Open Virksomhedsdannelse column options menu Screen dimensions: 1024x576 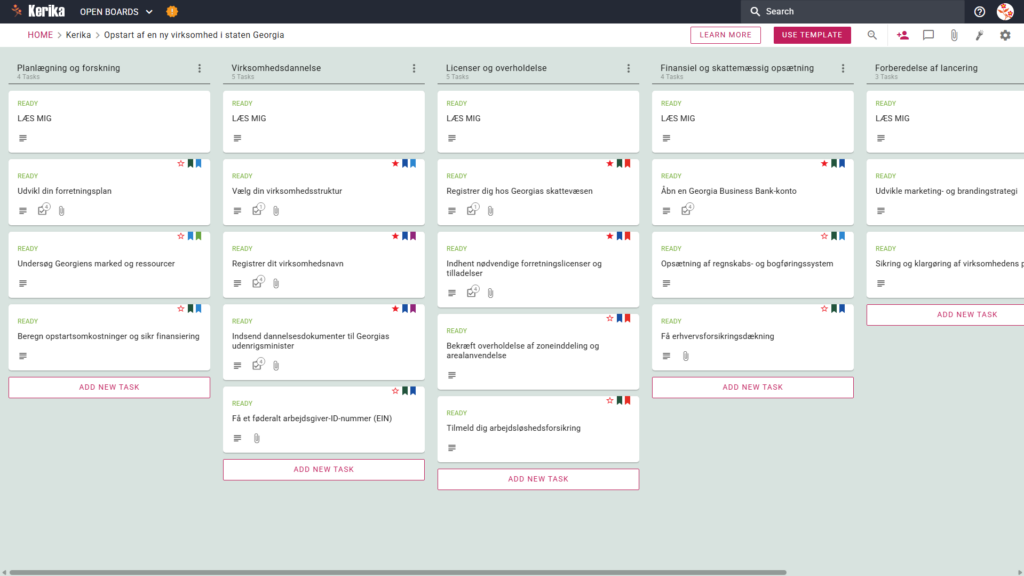click(414, 68)
